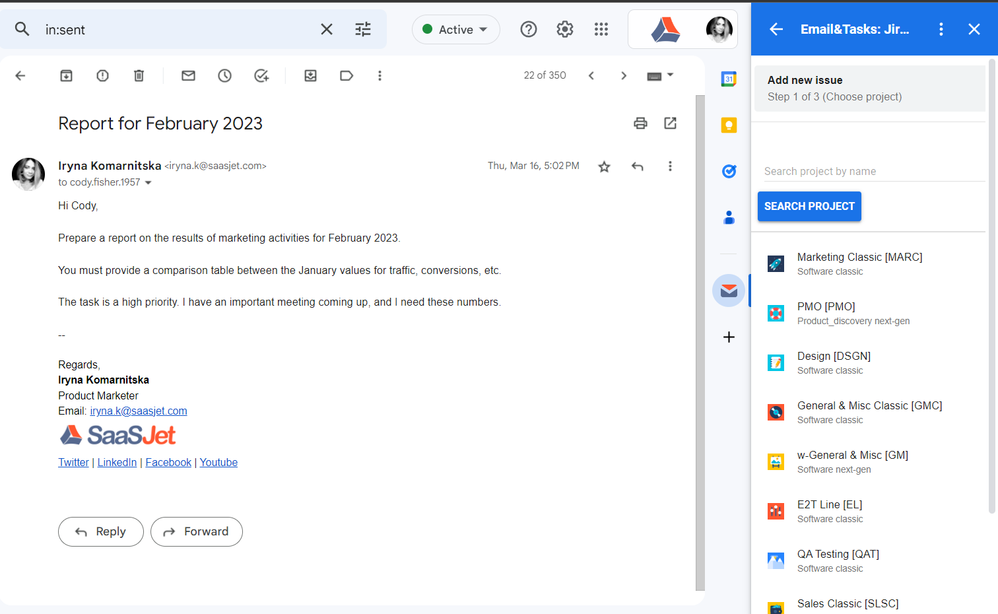Clear the in:sent search query

(327, 29)
